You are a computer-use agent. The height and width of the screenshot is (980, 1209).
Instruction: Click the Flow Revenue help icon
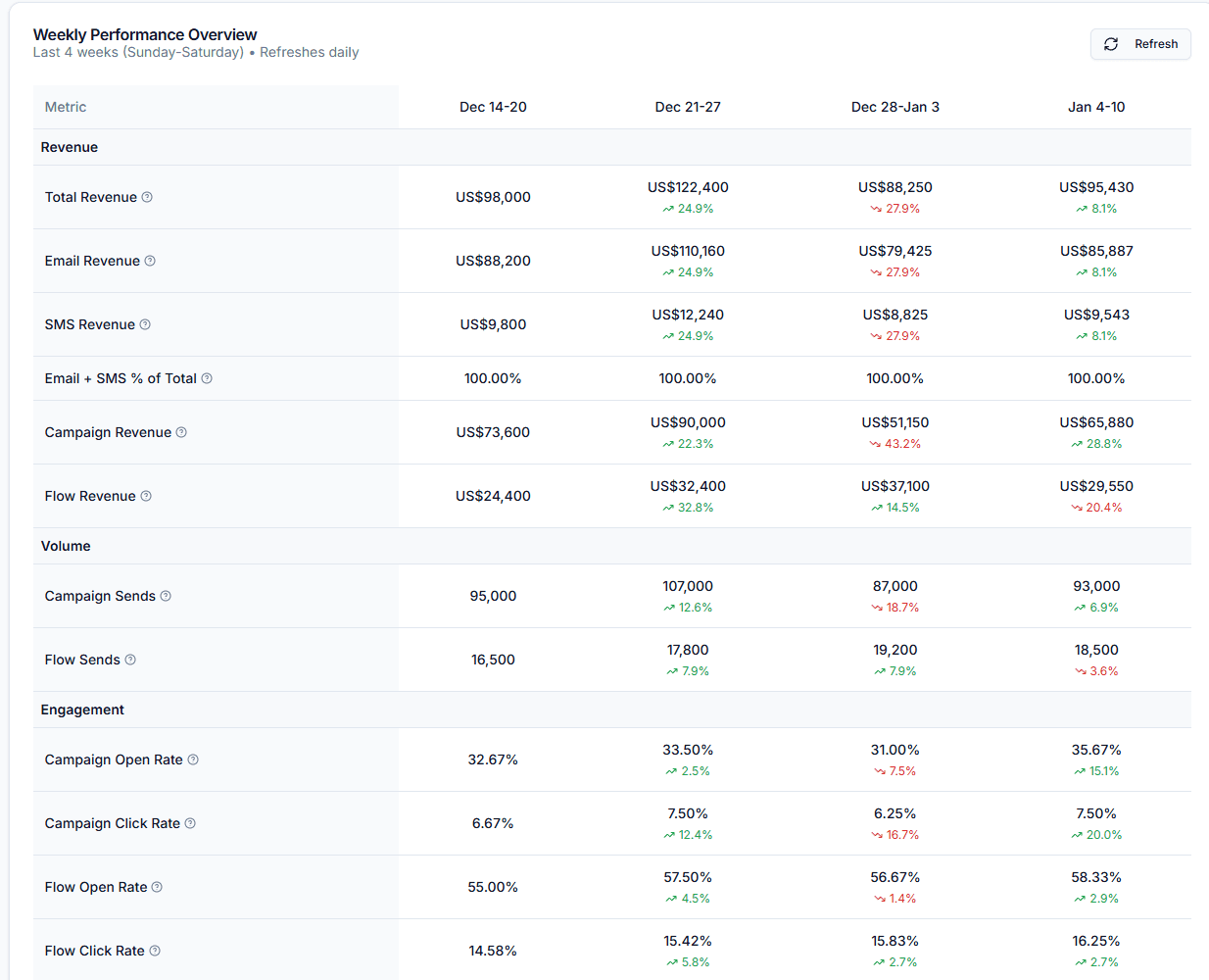click(146, 496)
